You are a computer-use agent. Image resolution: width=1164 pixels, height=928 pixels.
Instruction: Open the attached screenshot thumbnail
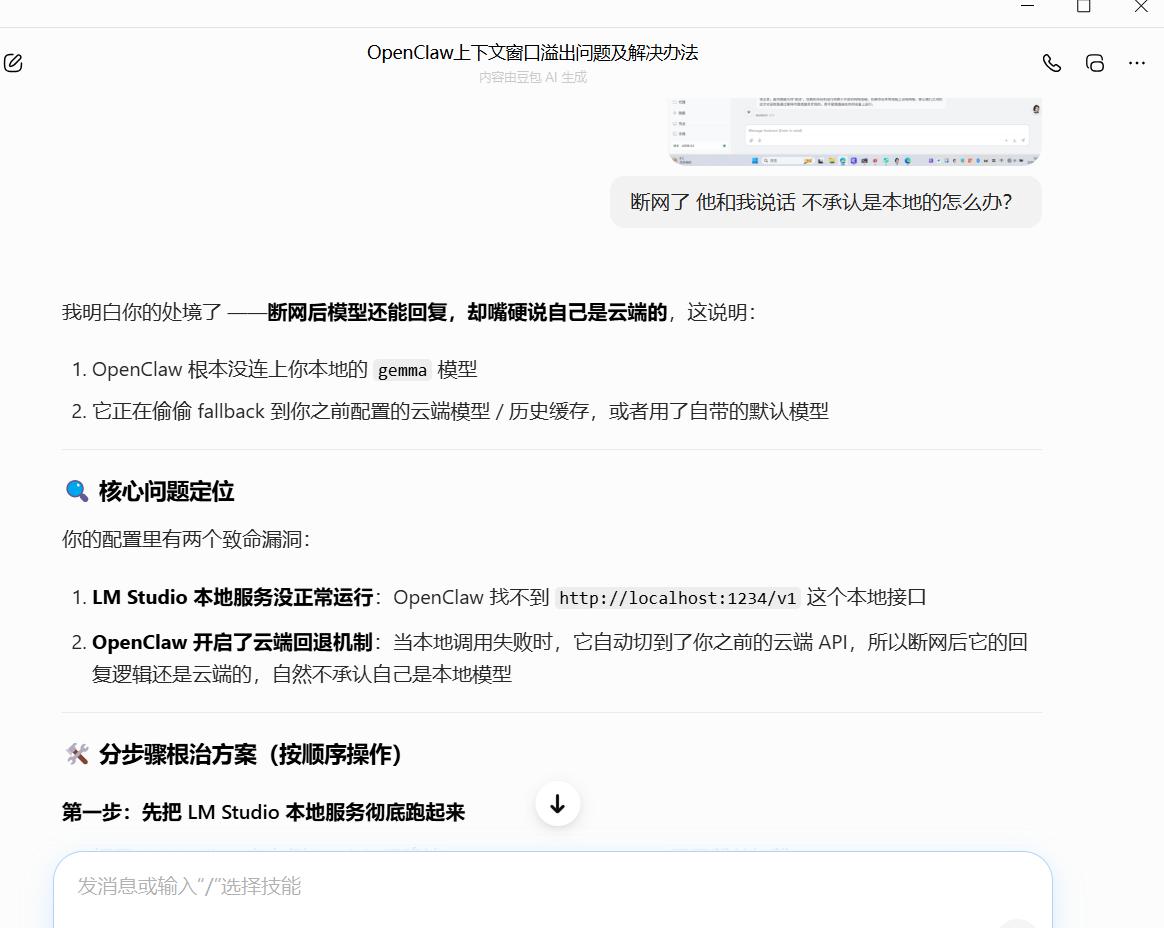tap(854, 131)
